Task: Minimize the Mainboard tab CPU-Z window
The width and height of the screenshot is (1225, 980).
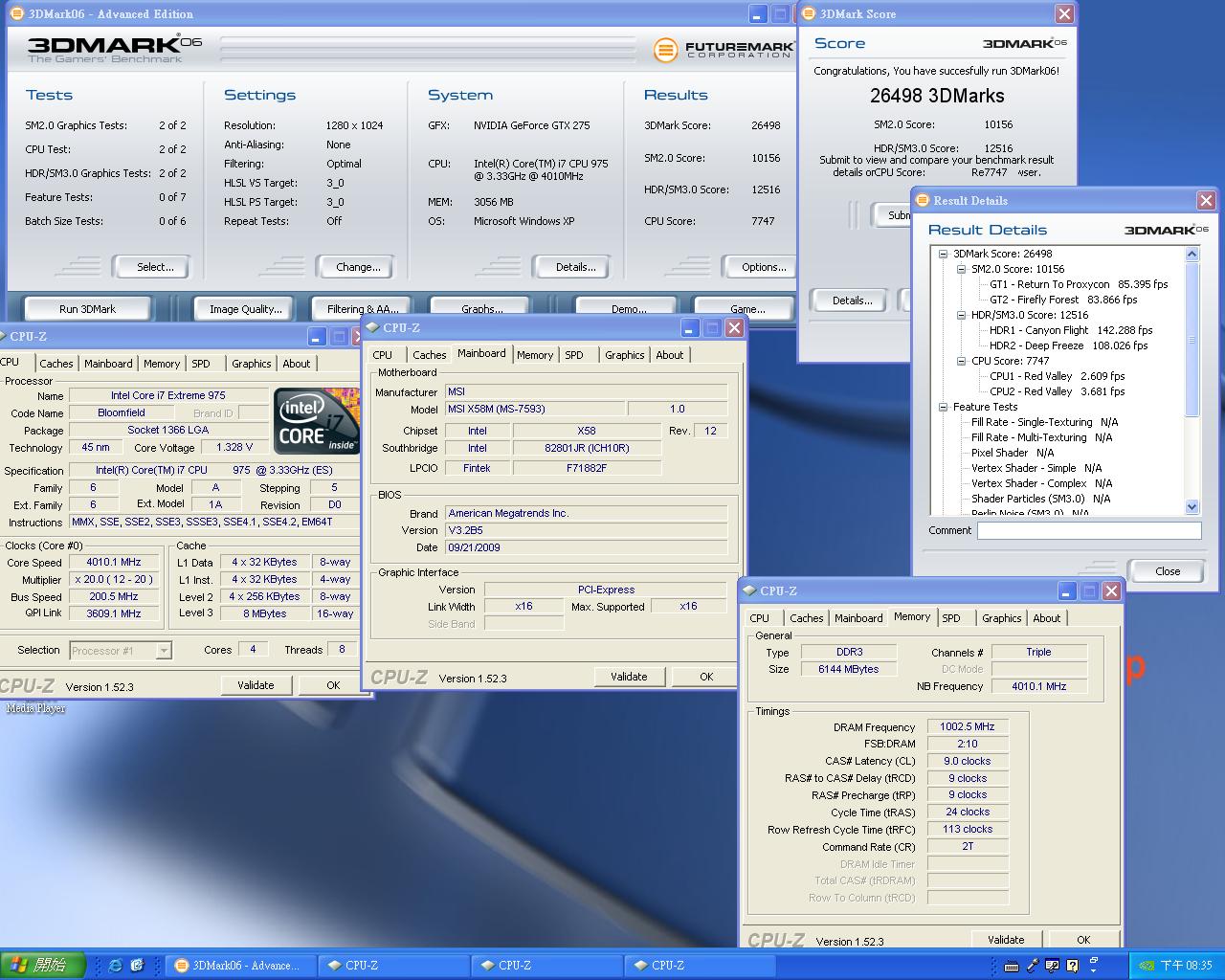Action: [x=689, y=327]
